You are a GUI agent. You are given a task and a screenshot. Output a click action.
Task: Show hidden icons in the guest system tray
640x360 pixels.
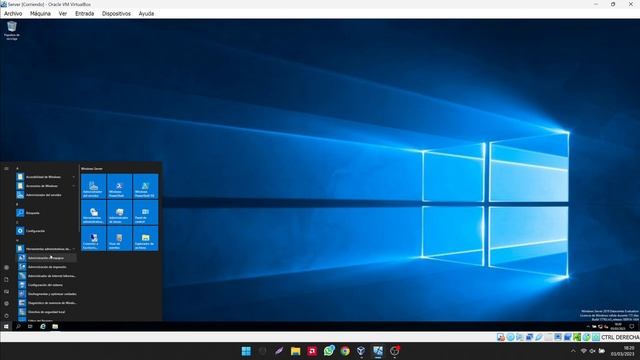(x=588, y=327)
